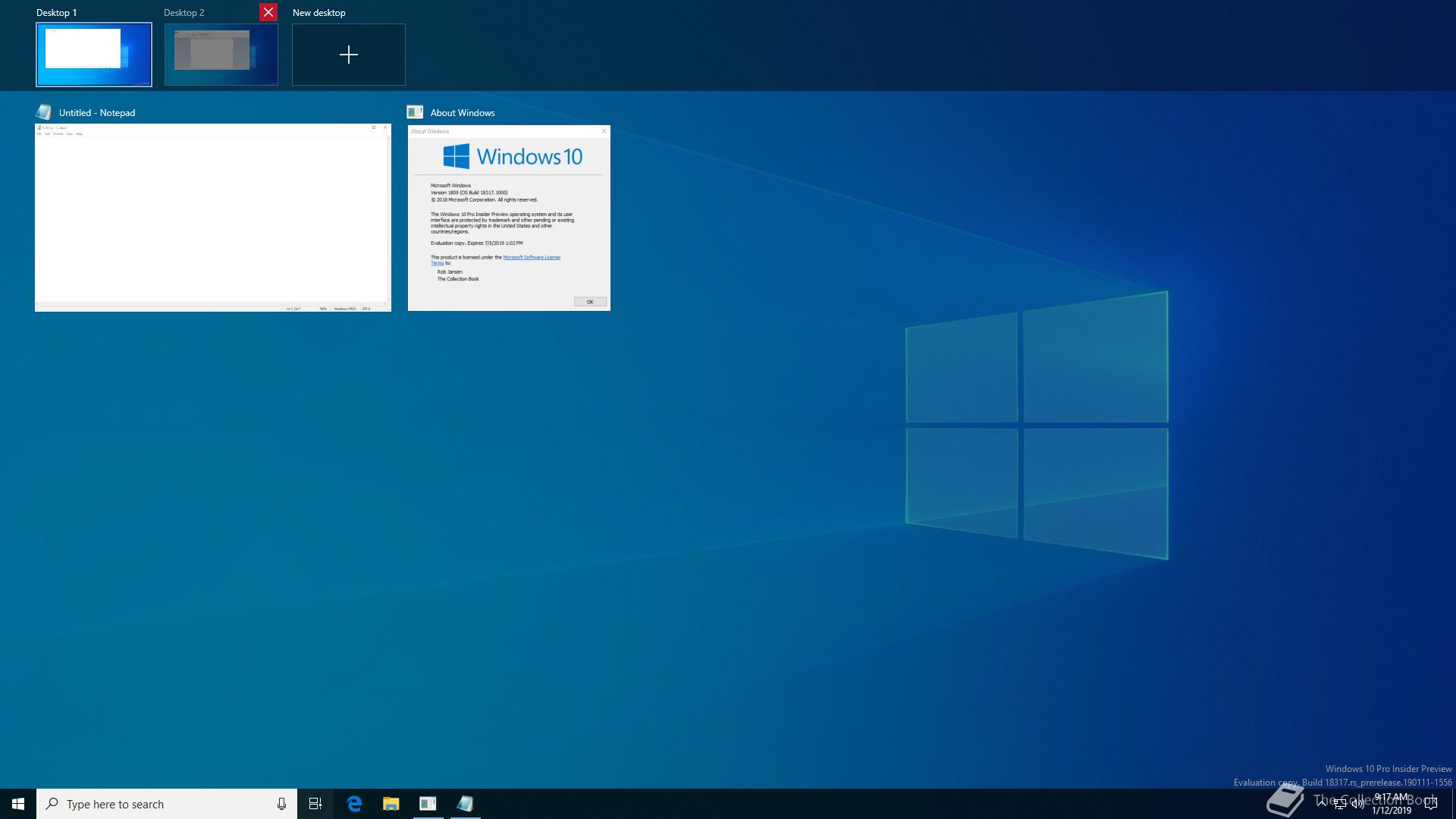Click the winver taskbar icon

pyautogui.click(x=428, y=804)
